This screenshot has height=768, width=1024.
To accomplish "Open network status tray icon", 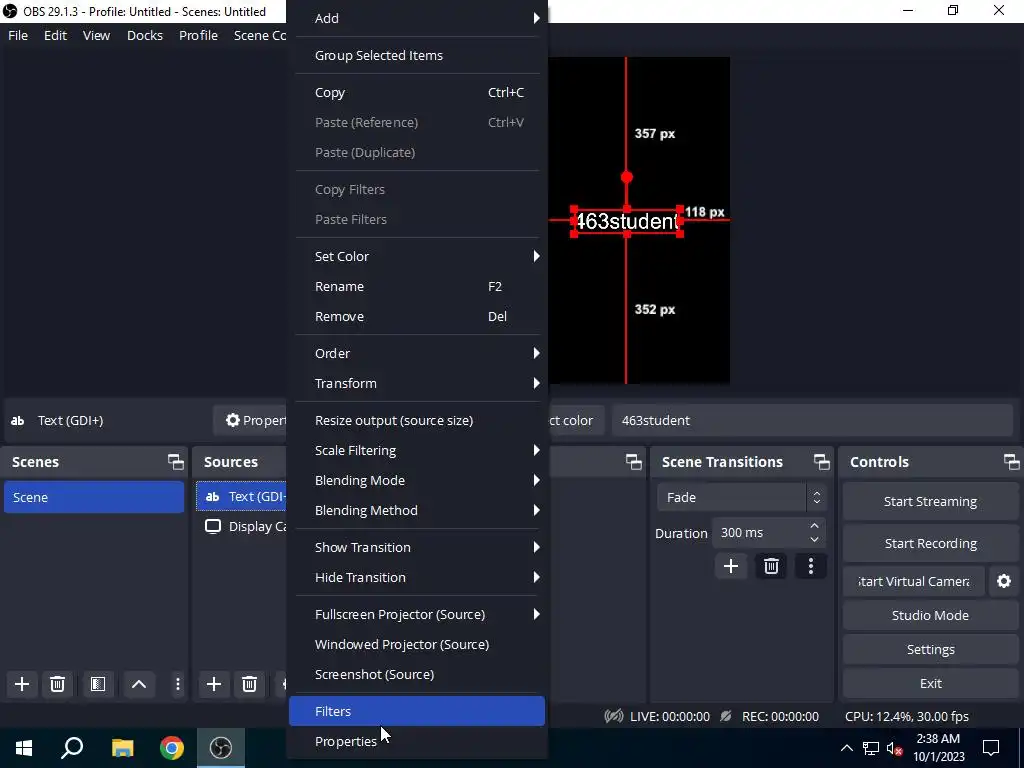I will [871, 748].
